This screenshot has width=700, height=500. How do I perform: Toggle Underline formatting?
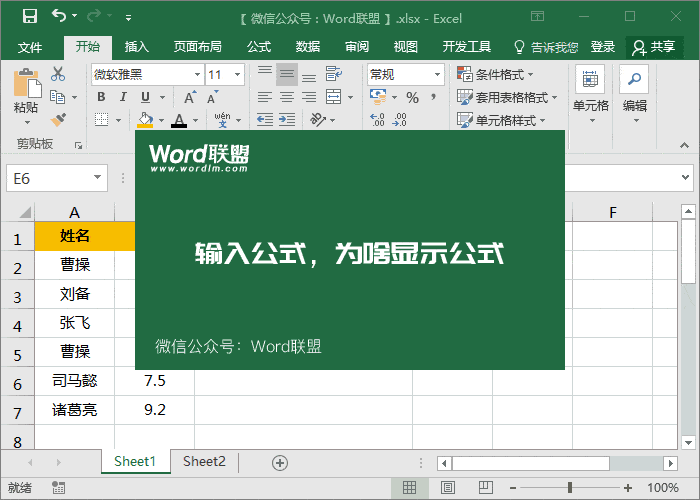pyautogui.click(x=145, y=97)
